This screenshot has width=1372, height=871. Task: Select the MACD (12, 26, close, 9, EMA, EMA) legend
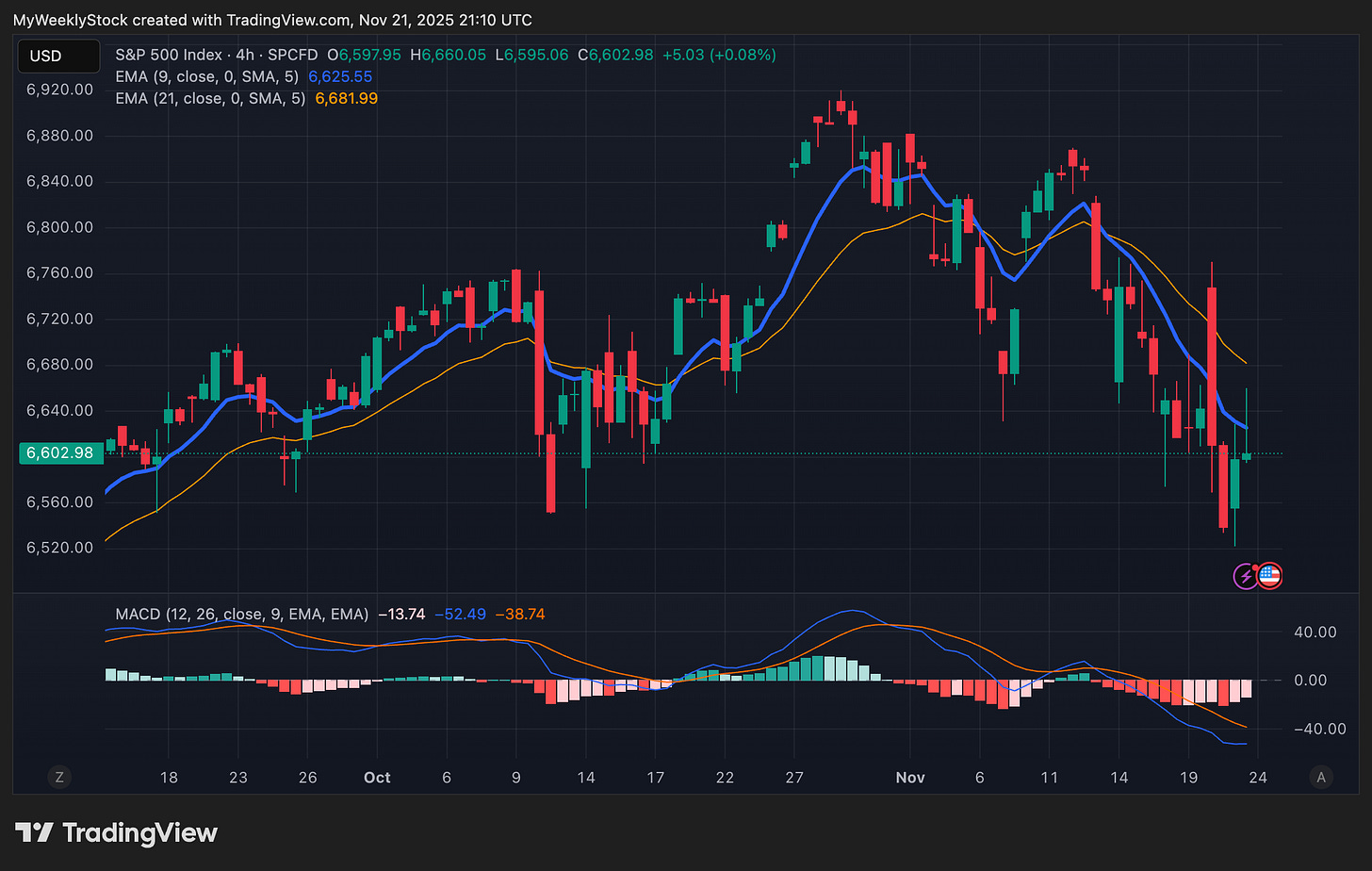242,614
